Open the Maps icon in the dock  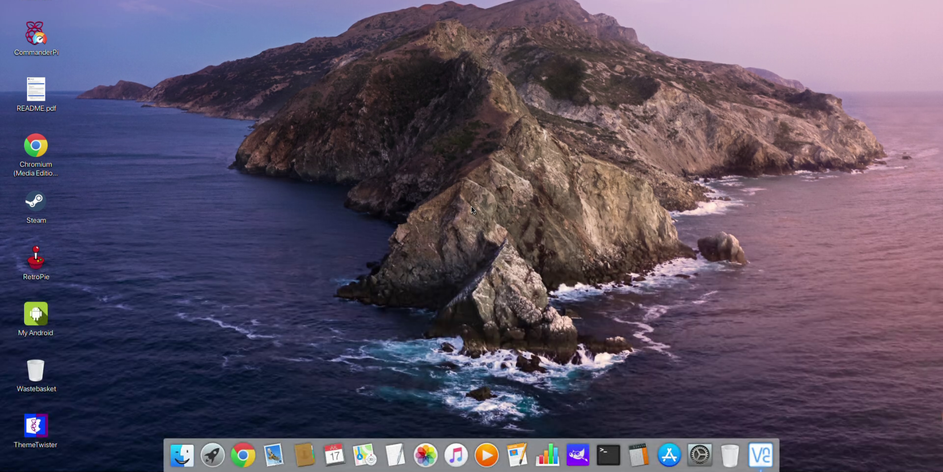click(x=365, y=455)
